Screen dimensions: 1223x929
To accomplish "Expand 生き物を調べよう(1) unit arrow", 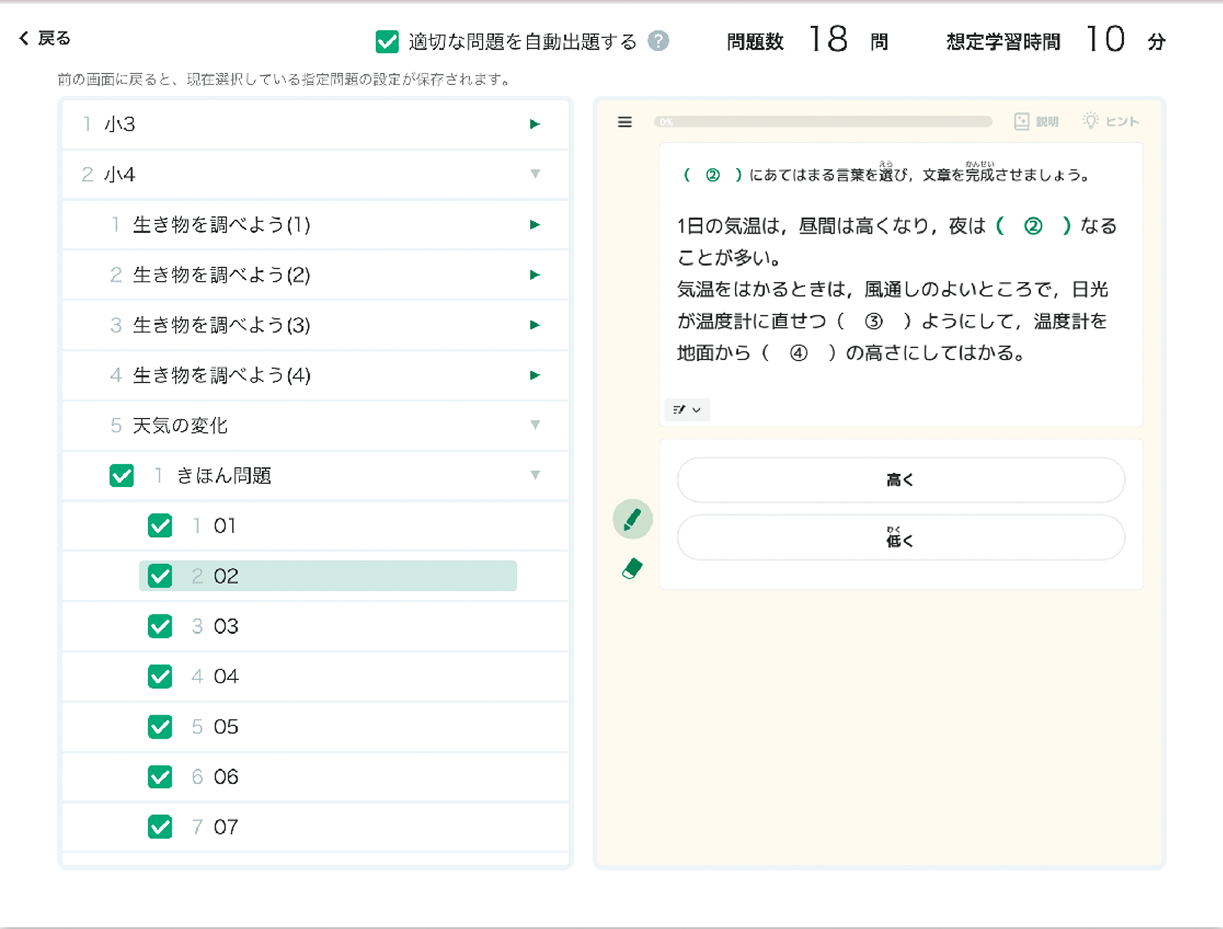I will pyautogui.click(x=534, y=225).
